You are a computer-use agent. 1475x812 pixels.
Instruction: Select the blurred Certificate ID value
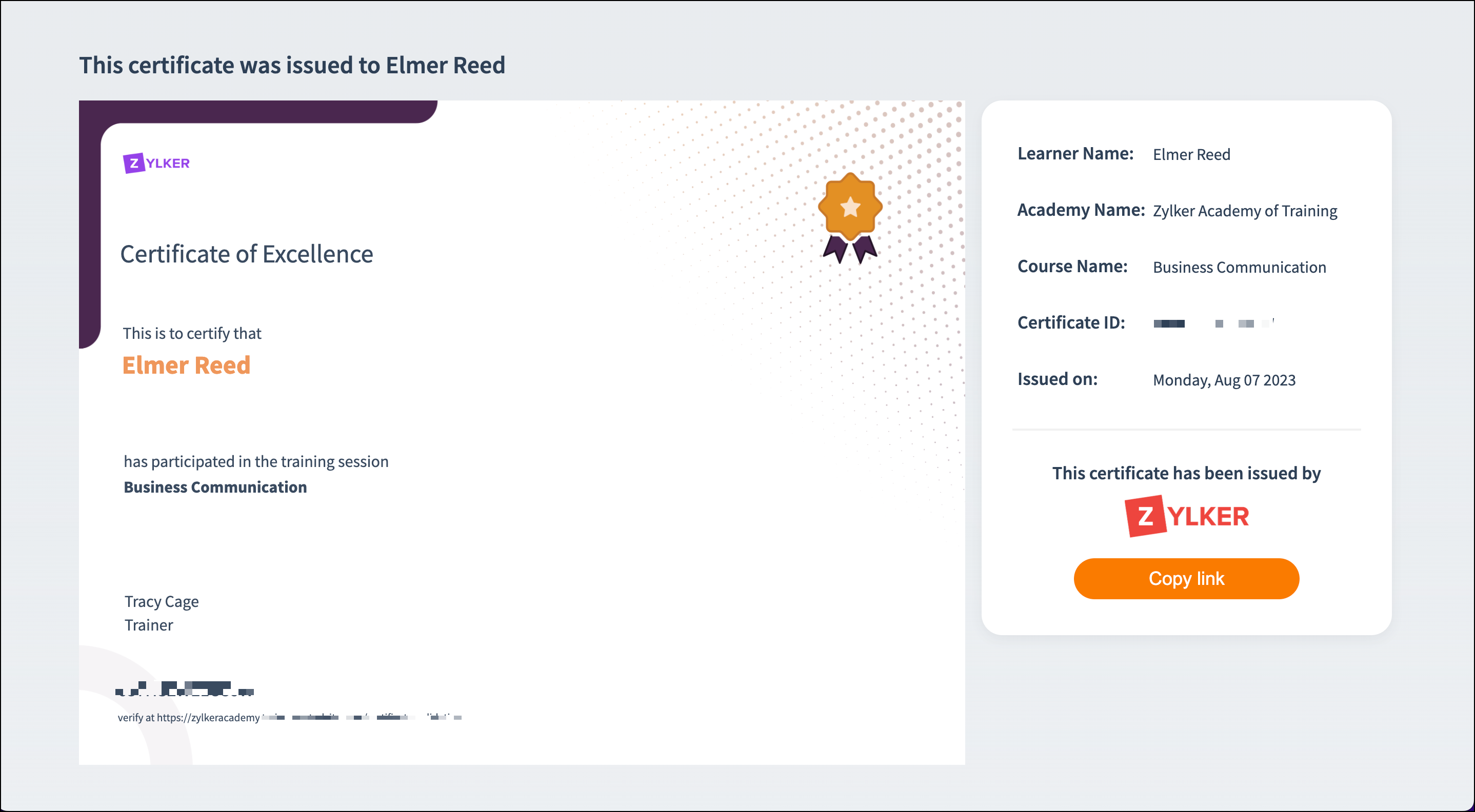[x=1213, y=323]
